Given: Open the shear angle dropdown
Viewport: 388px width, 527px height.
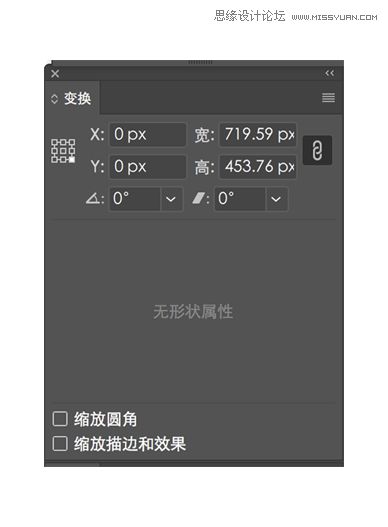Looking at the screenshot, I should [277, 199].
